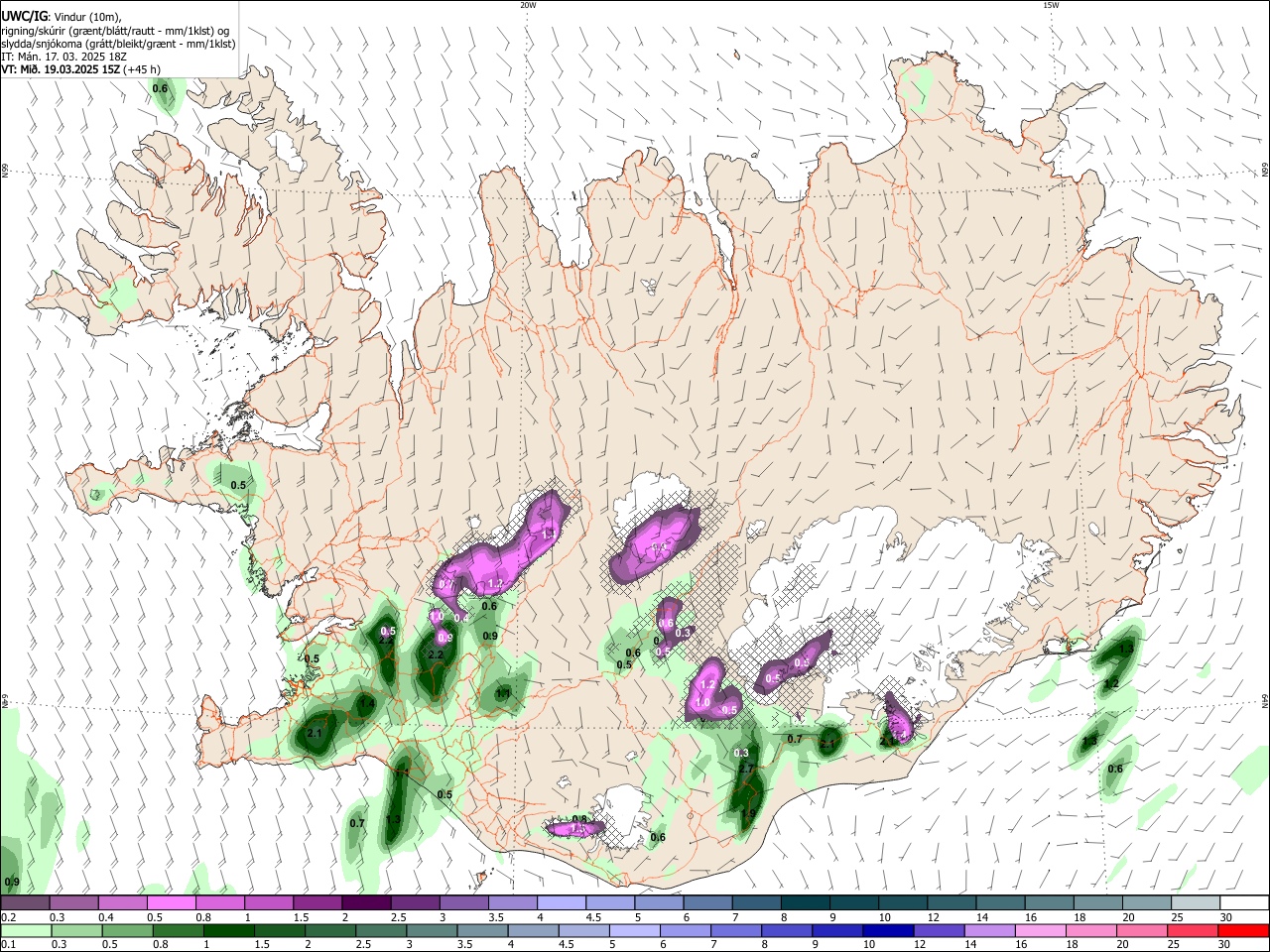Pick the palest green first swatch of lower scale
The height and width of the screenshot is (952, 1270).
point(25,931)
